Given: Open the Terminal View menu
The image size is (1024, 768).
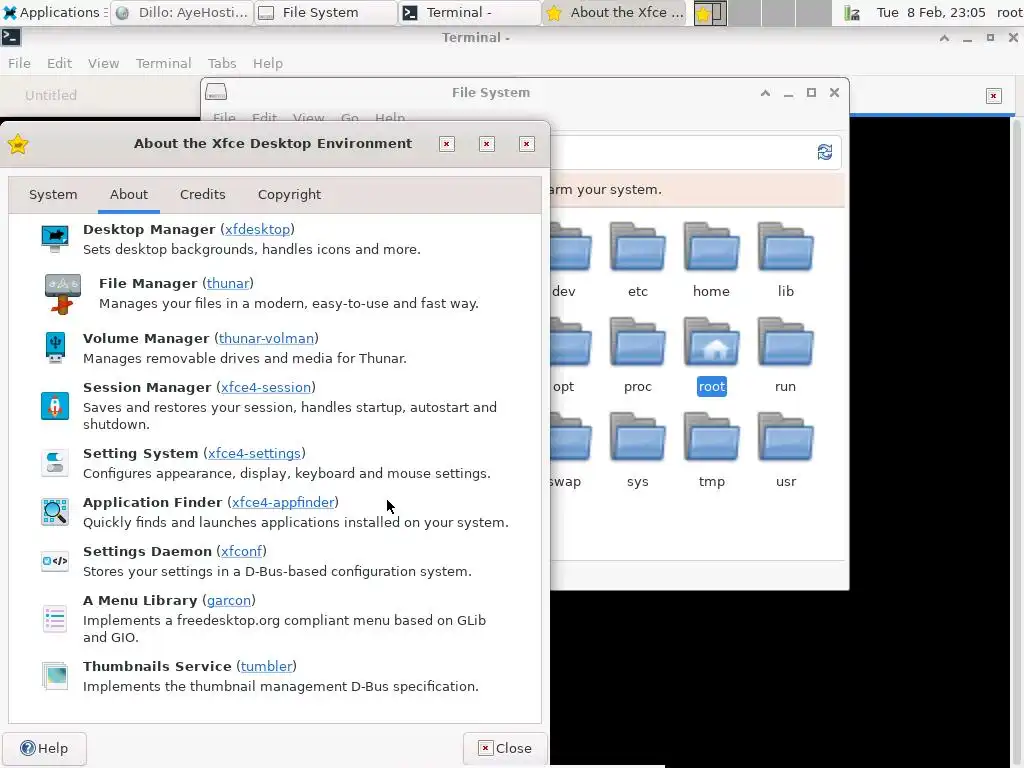Looking at the screenshot, I should 103,63.
